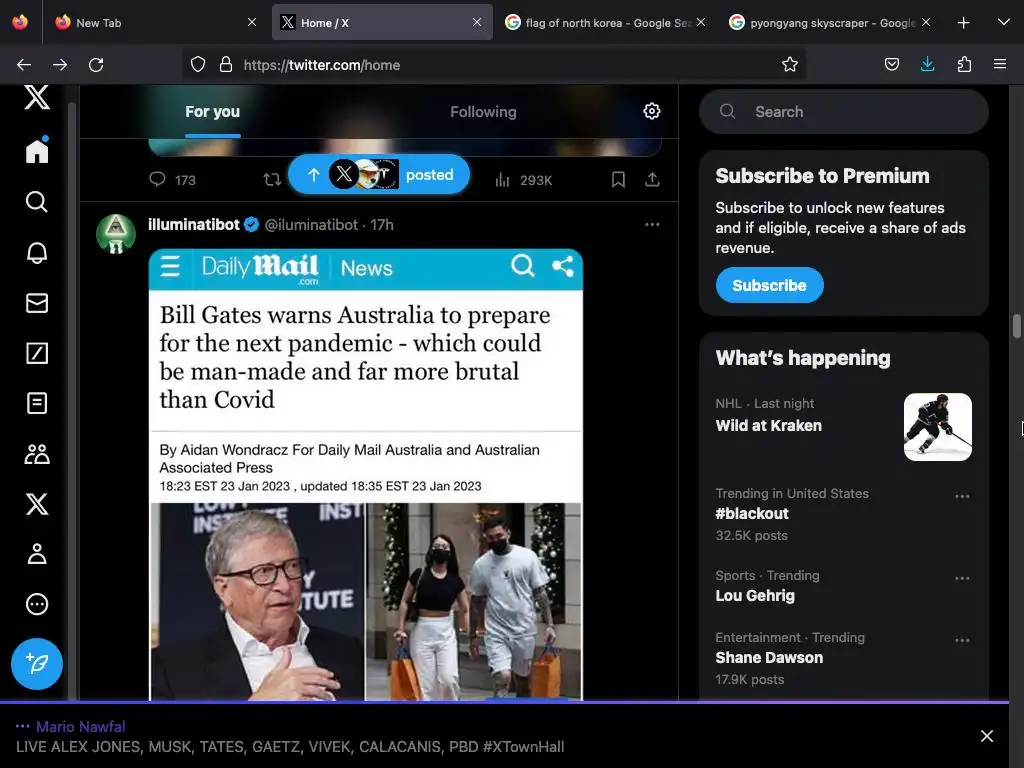Open Firefox hamburger application menu
The height and width of the screenshot is (768, 1024).
pyautogui.click(x=1000, y=64)
